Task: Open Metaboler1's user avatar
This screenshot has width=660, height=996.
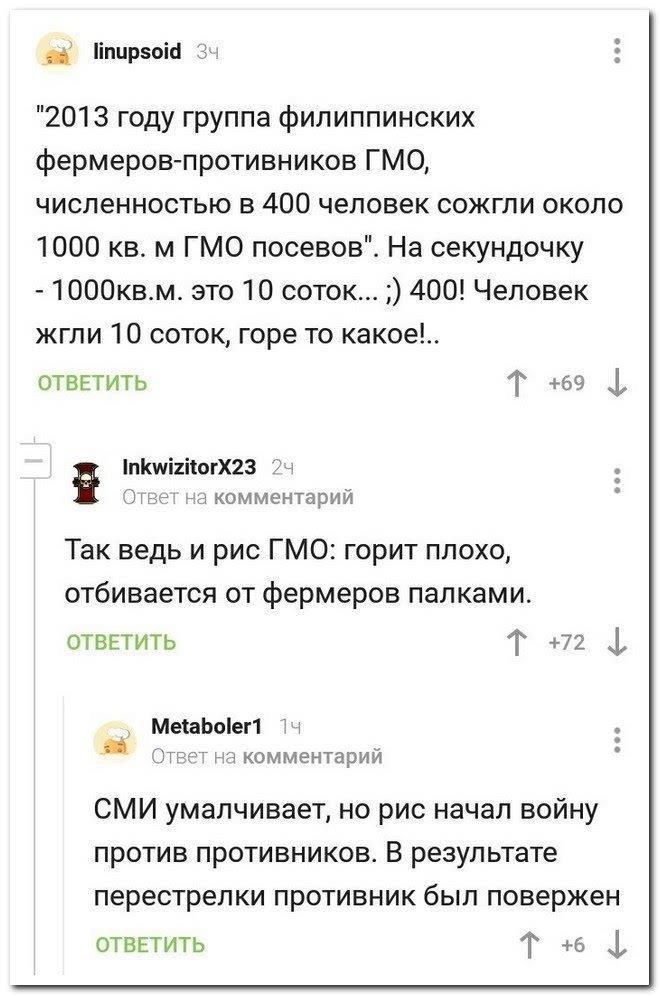Action: [x=111, y=744]
